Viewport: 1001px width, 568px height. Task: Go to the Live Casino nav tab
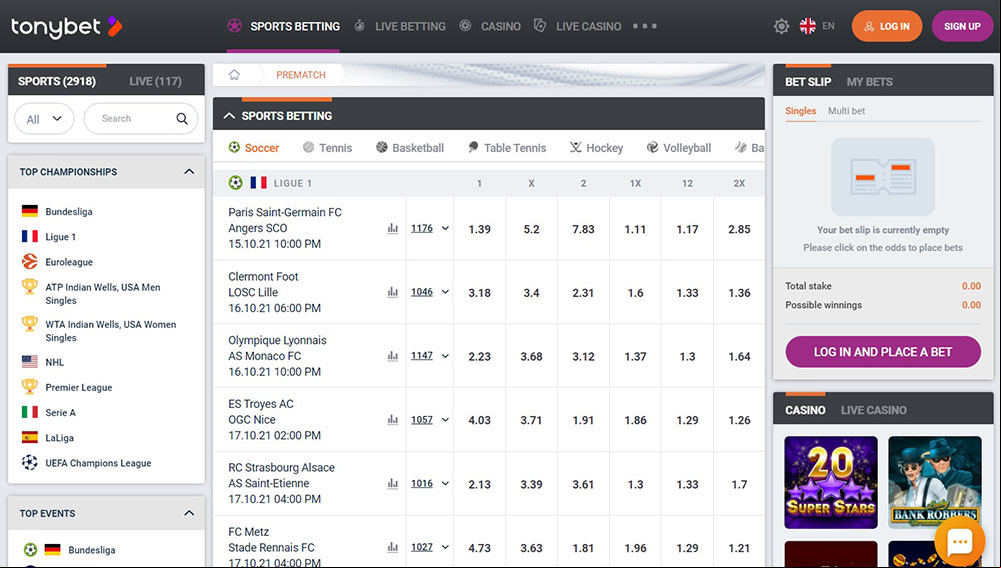[x=578, y=26]
